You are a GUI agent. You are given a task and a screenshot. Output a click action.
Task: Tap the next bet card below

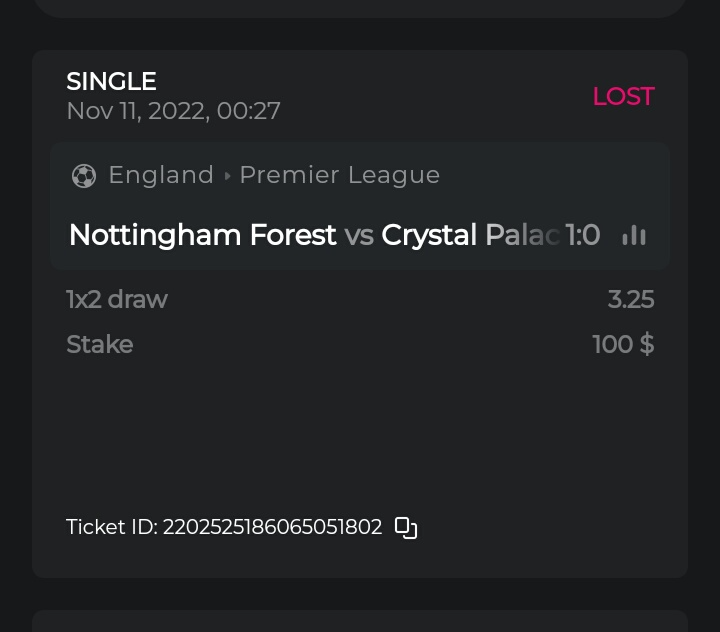pos(360,621)
